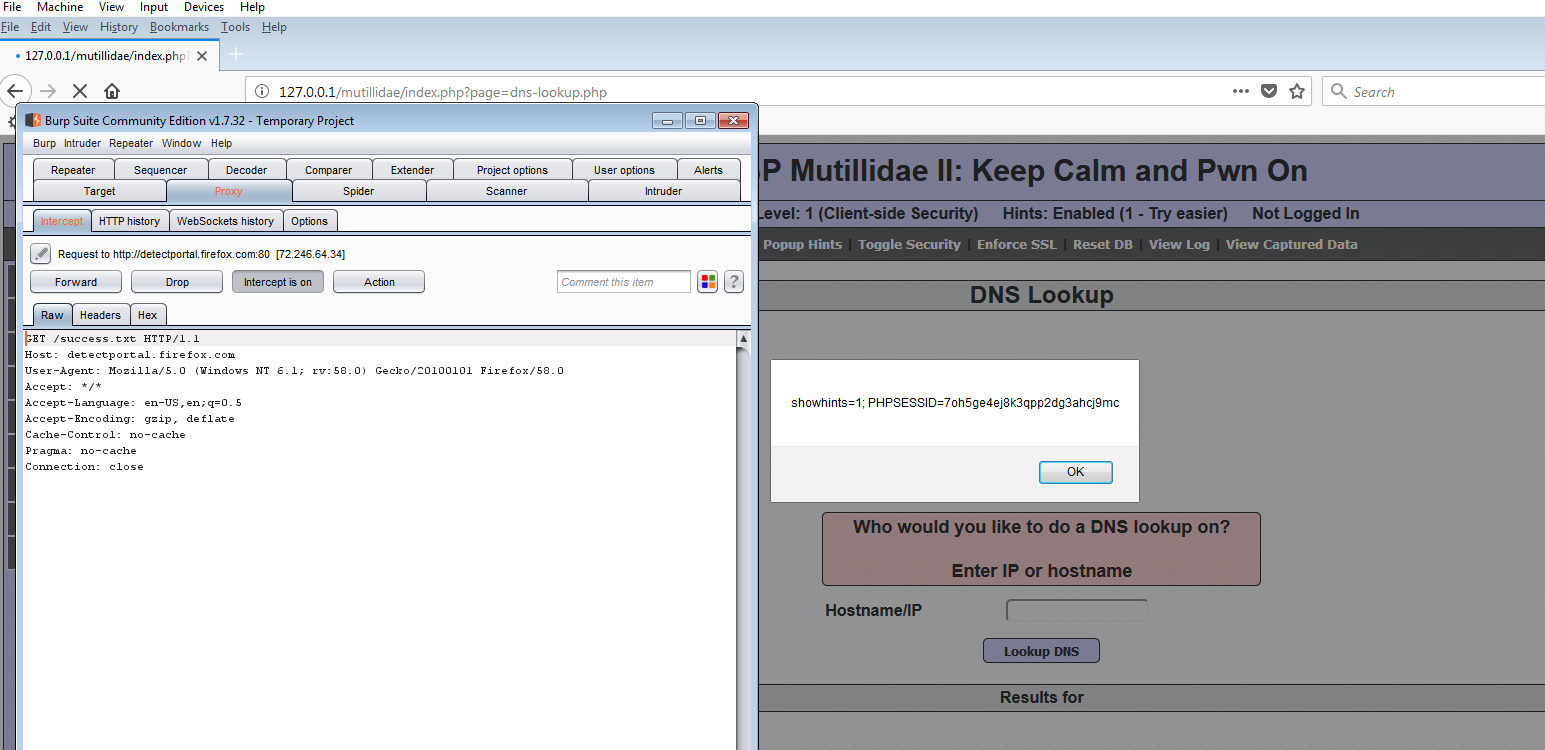The image size is (1545, 750).
Task: Open the highlight color picker in Burp
Action: [x=708, y=282]
